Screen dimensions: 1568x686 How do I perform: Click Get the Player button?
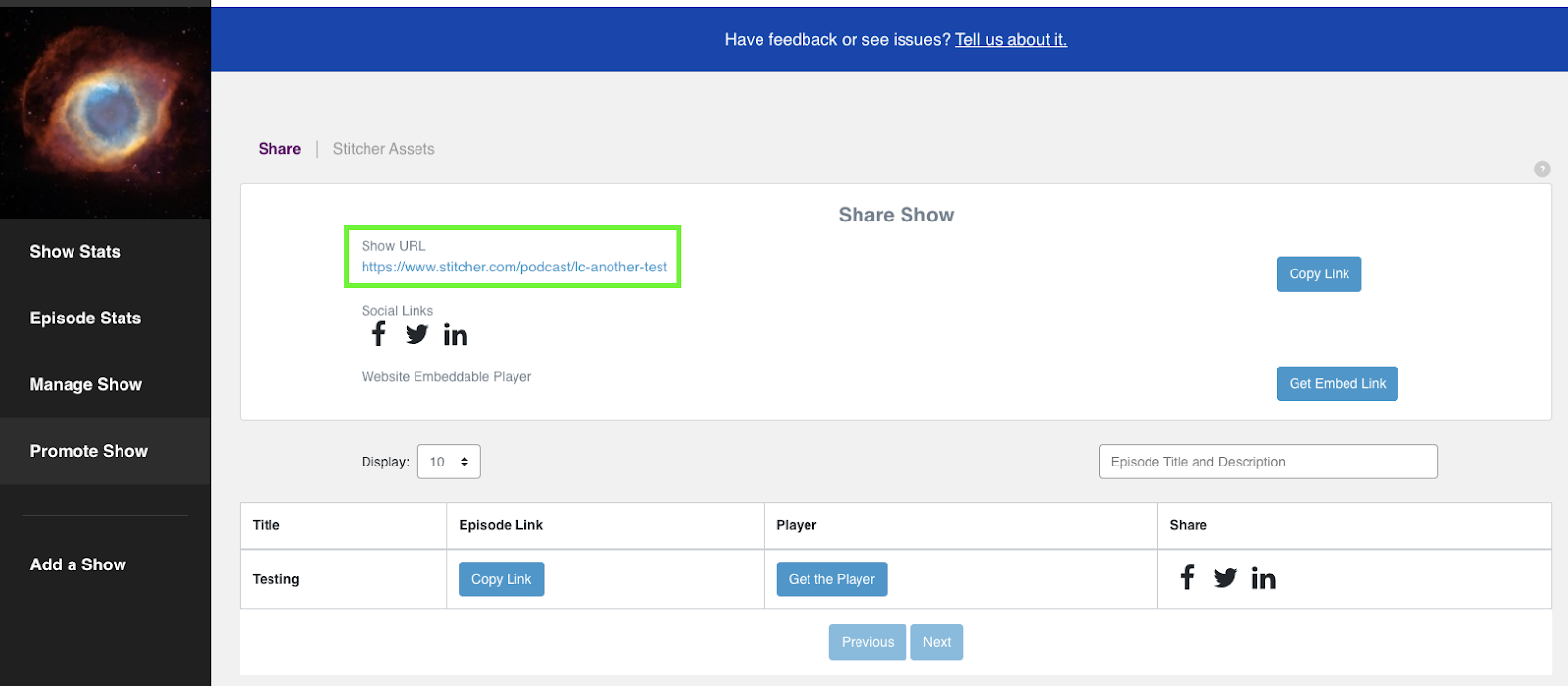click(x=832, y=579)
